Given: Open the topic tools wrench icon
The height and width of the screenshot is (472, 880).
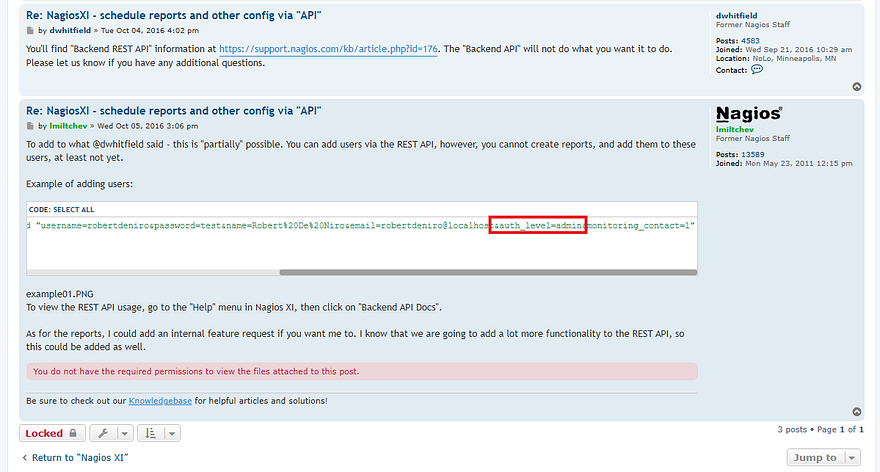Looking at the screenshot, I should coord(103,433).
